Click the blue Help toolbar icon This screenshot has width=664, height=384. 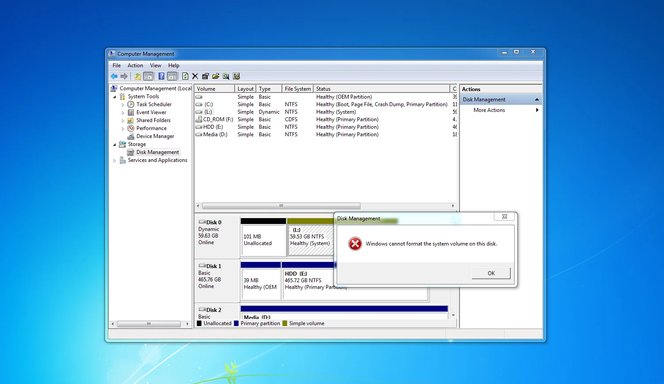click(161, 76)
